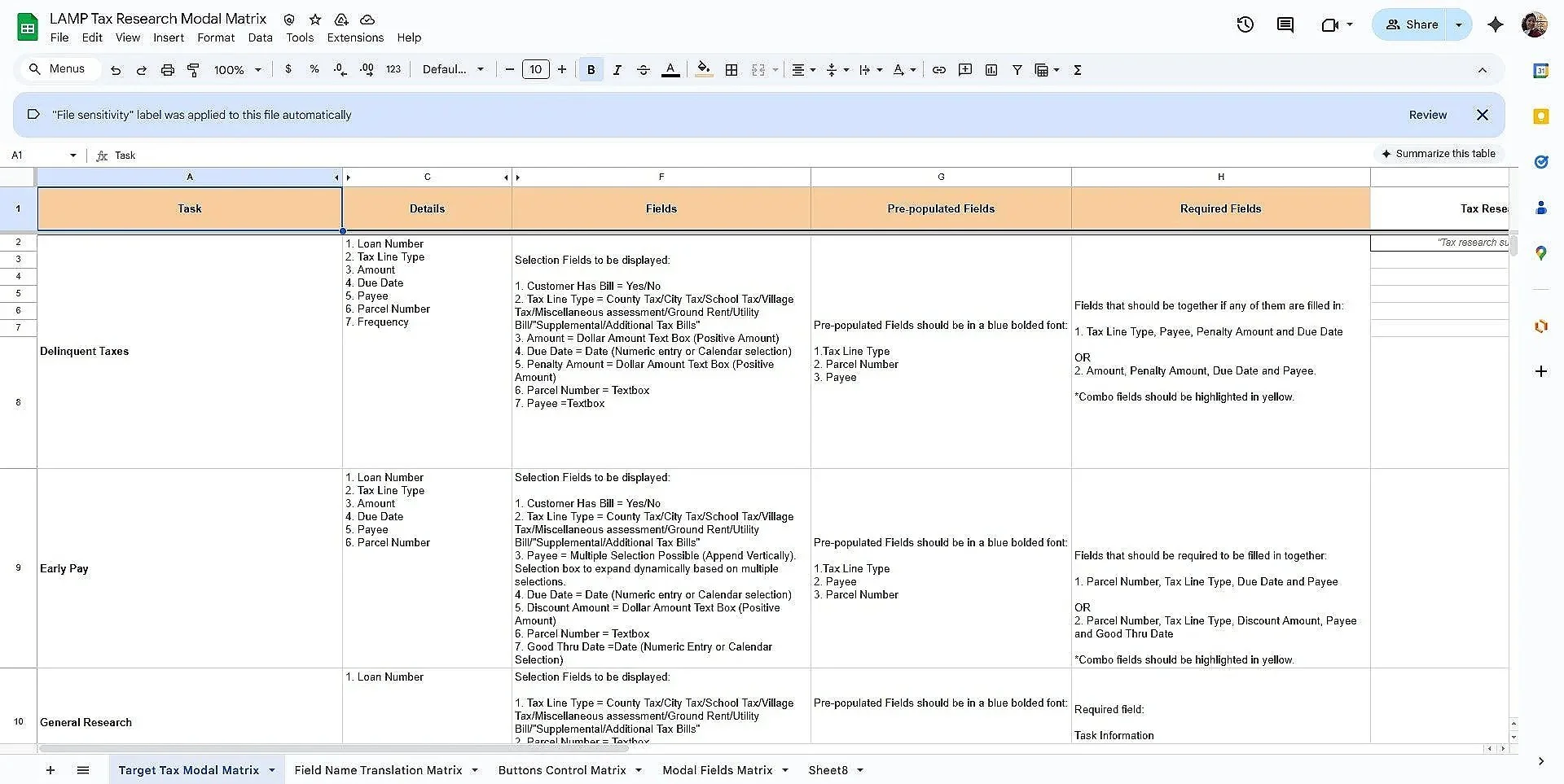Viewport: 1564px width, 784px height.
Task: Toggle bold formatting
Action: 591,70
